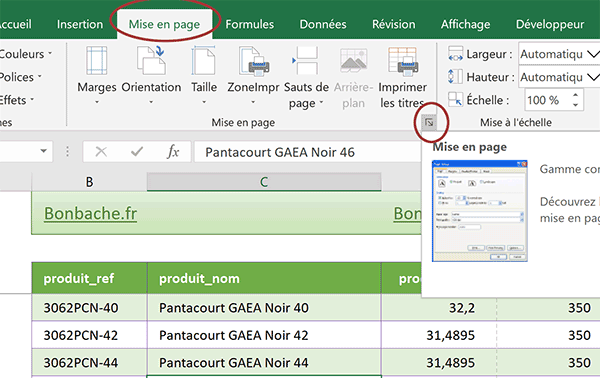Screen dimensions: 600x378
Task: Open the fx insert function icon
Action: pyautogui.click(x=173, y=152)
